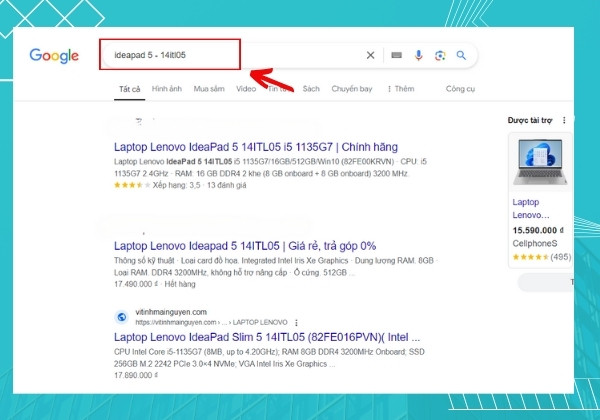Click the vitinhmainguyen.com globe favicon

pyautogui.click(x=122, y=317)
